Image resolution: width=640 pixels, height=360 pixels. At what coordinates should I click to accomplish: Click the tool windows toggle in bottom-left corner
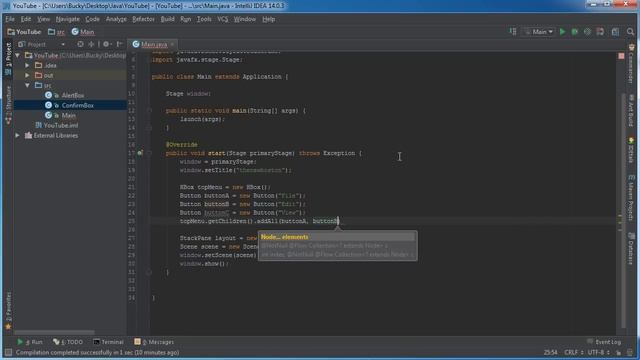pos(8,352)
